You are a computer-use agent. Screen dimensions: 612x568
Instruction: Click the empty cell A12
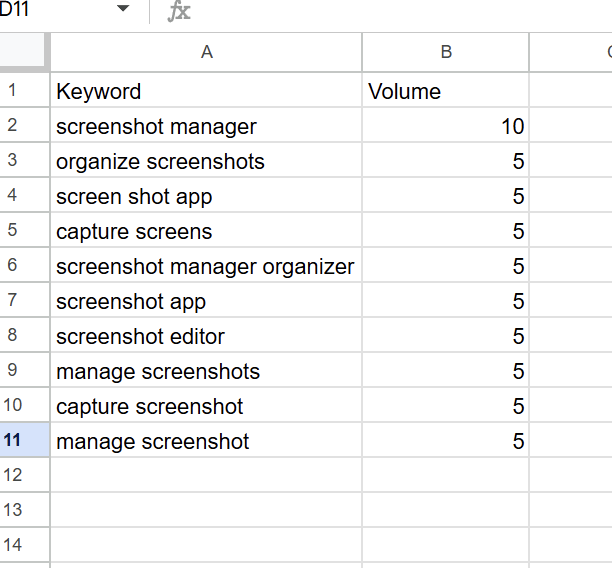(x=206, y=475)
